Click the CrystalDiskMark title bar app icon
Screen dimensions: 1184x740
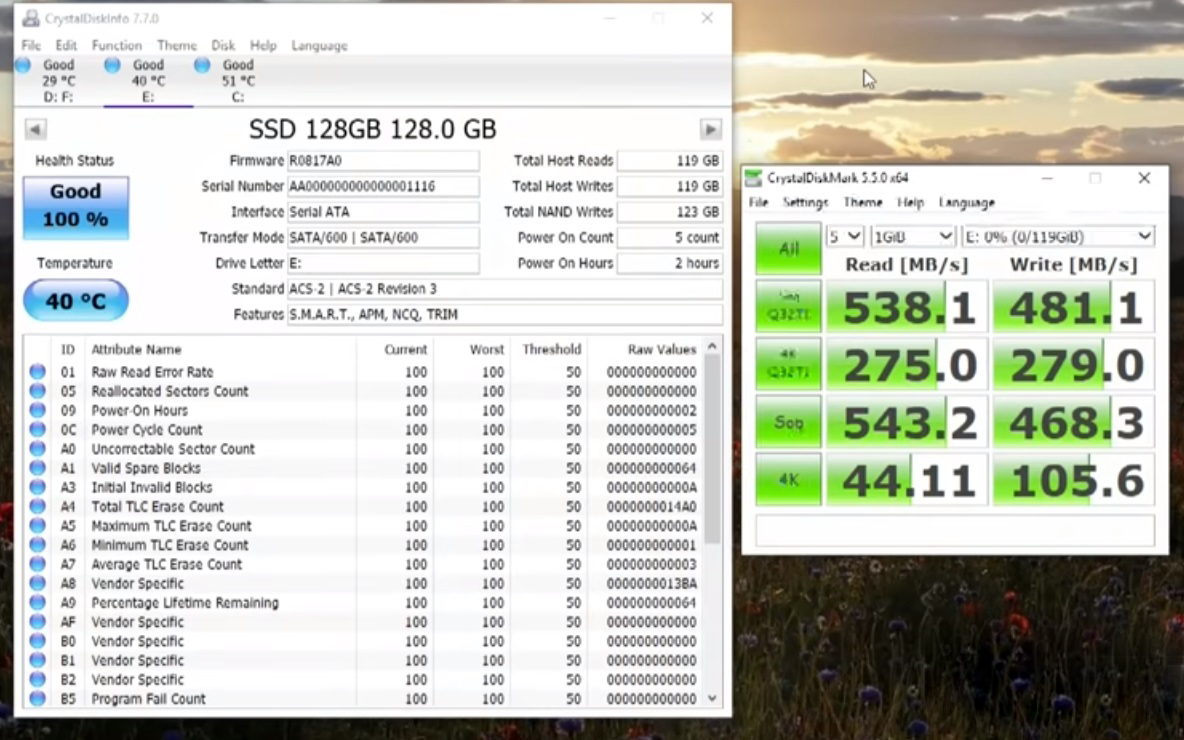[x=755, y=178]
